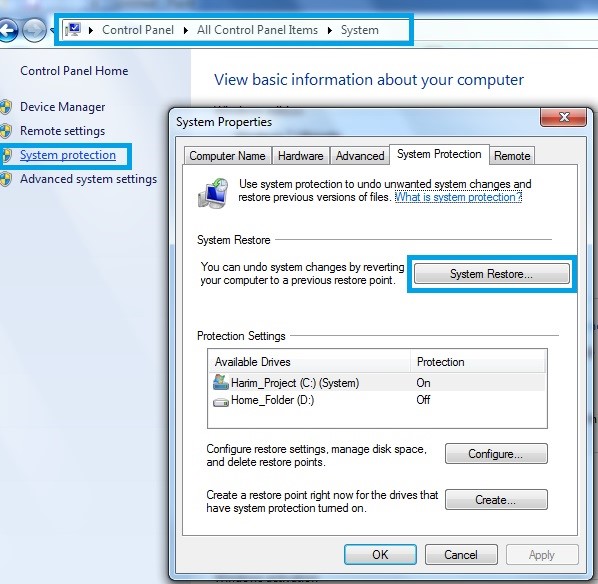Expand the arrow before System breadcrumb
598x584 pixels.
(x=330, y=30)
